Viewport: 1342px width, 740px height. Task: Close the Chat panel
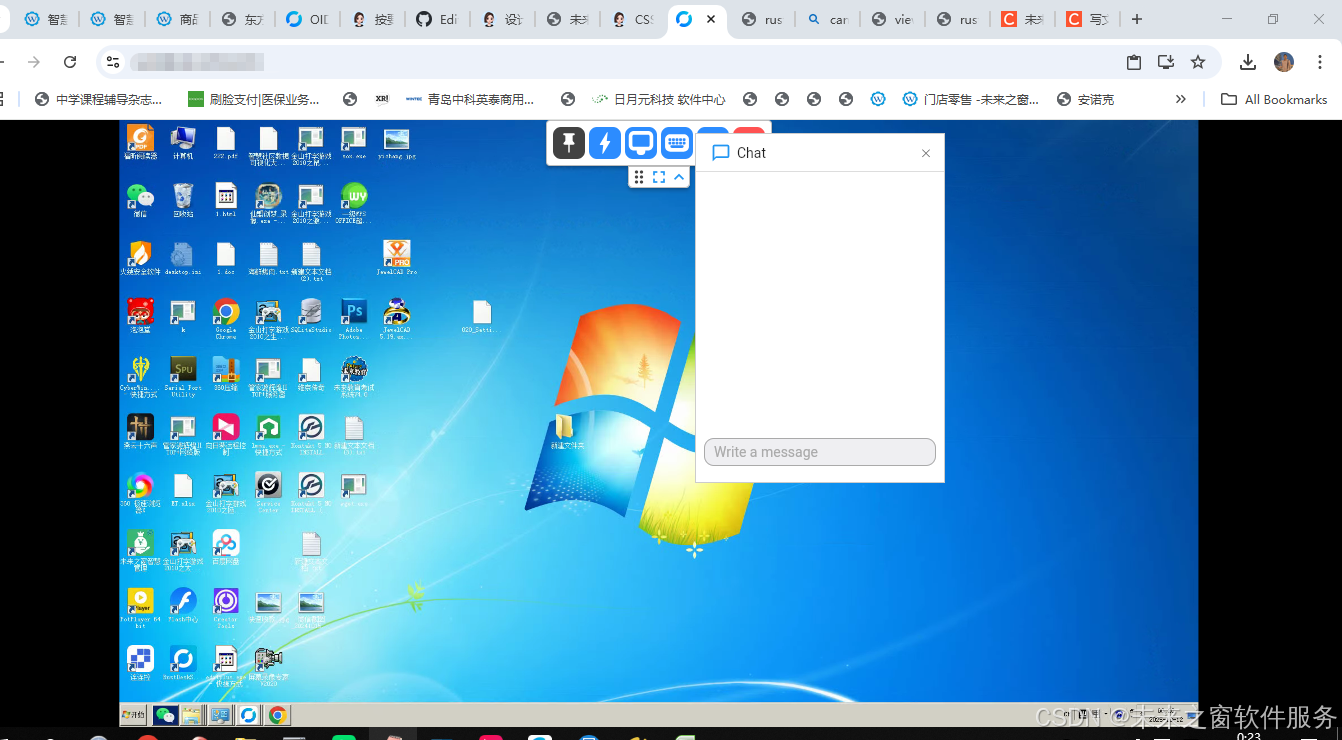926,153
